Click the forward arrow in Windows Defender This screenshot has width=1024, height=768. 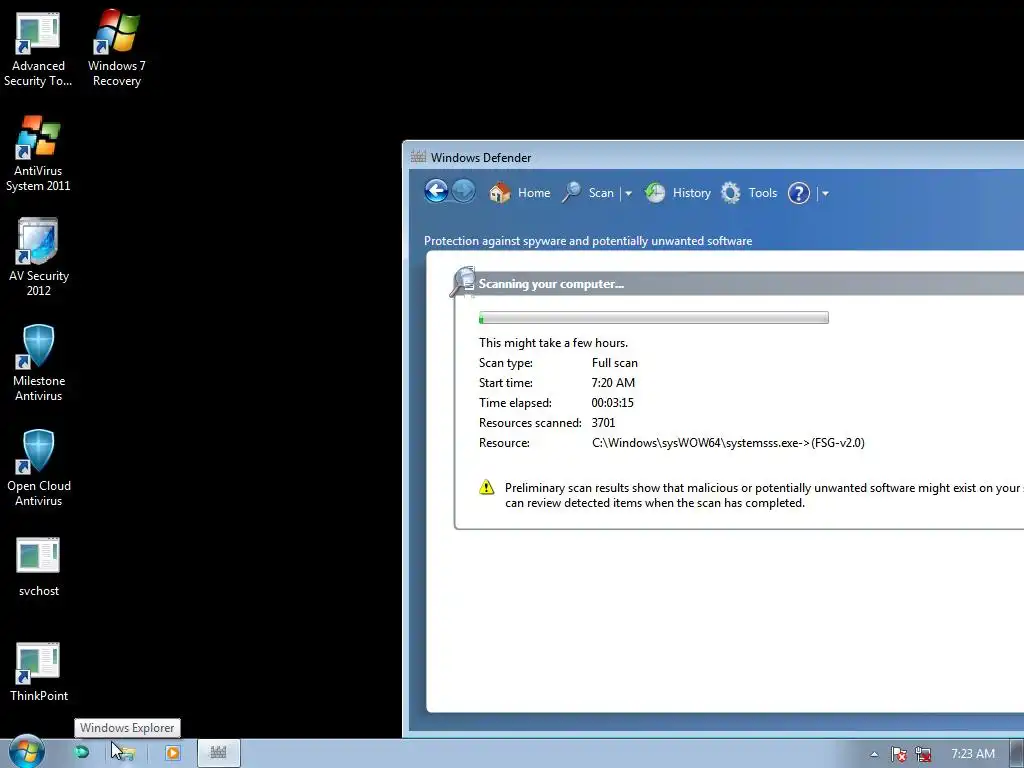(464, 191)
